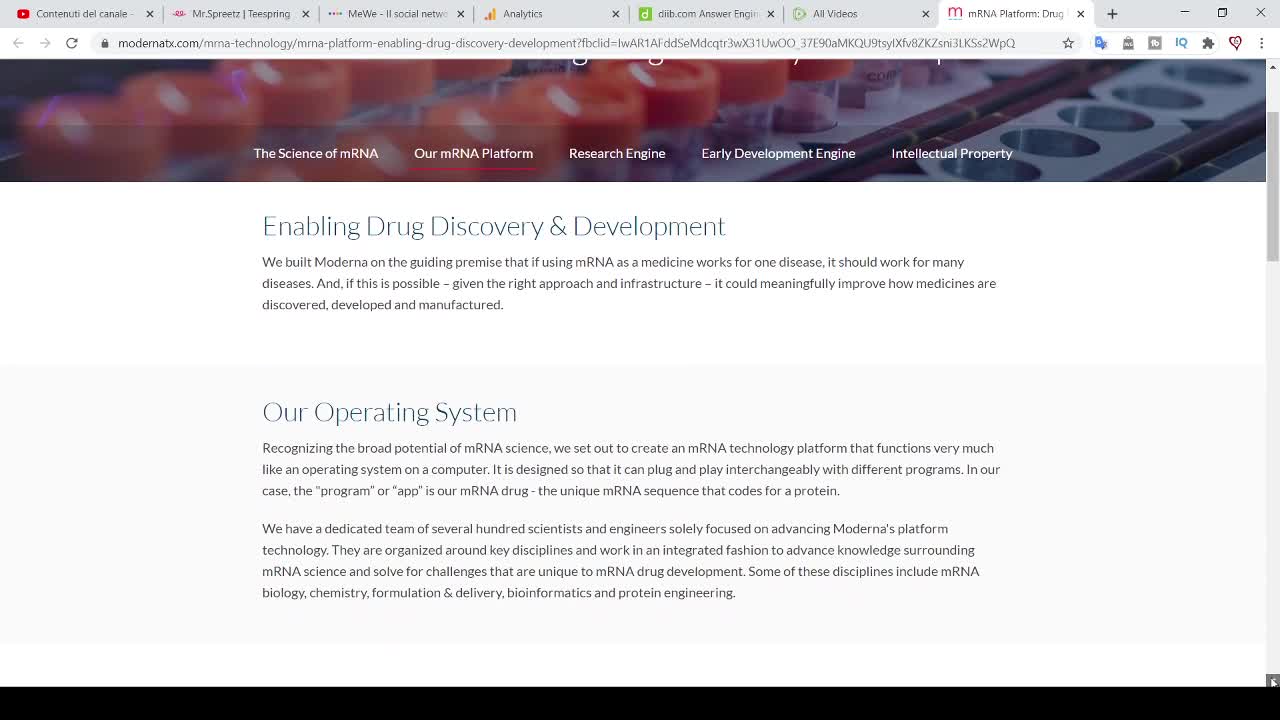The height and width of the screenshot is (720, 1280).
Task: Minimize the Chrome window
Action: point(1184,13)
